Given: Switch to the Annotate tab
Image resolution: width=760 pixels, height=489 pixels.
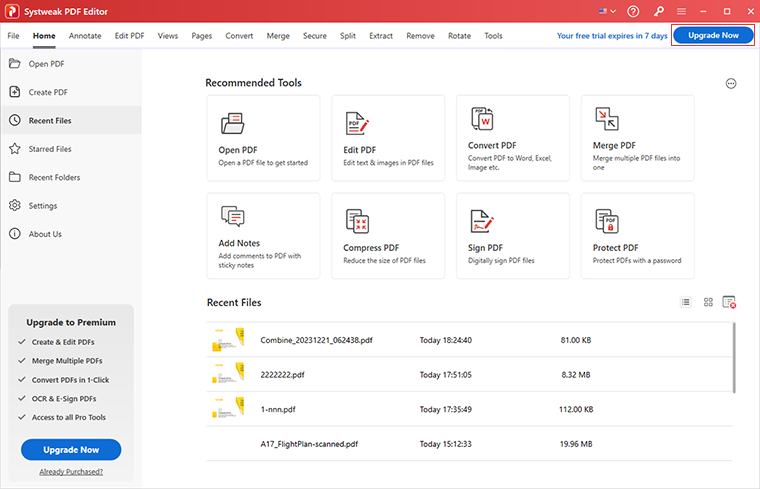Looking at the screenshot, I should pos(85,36).
